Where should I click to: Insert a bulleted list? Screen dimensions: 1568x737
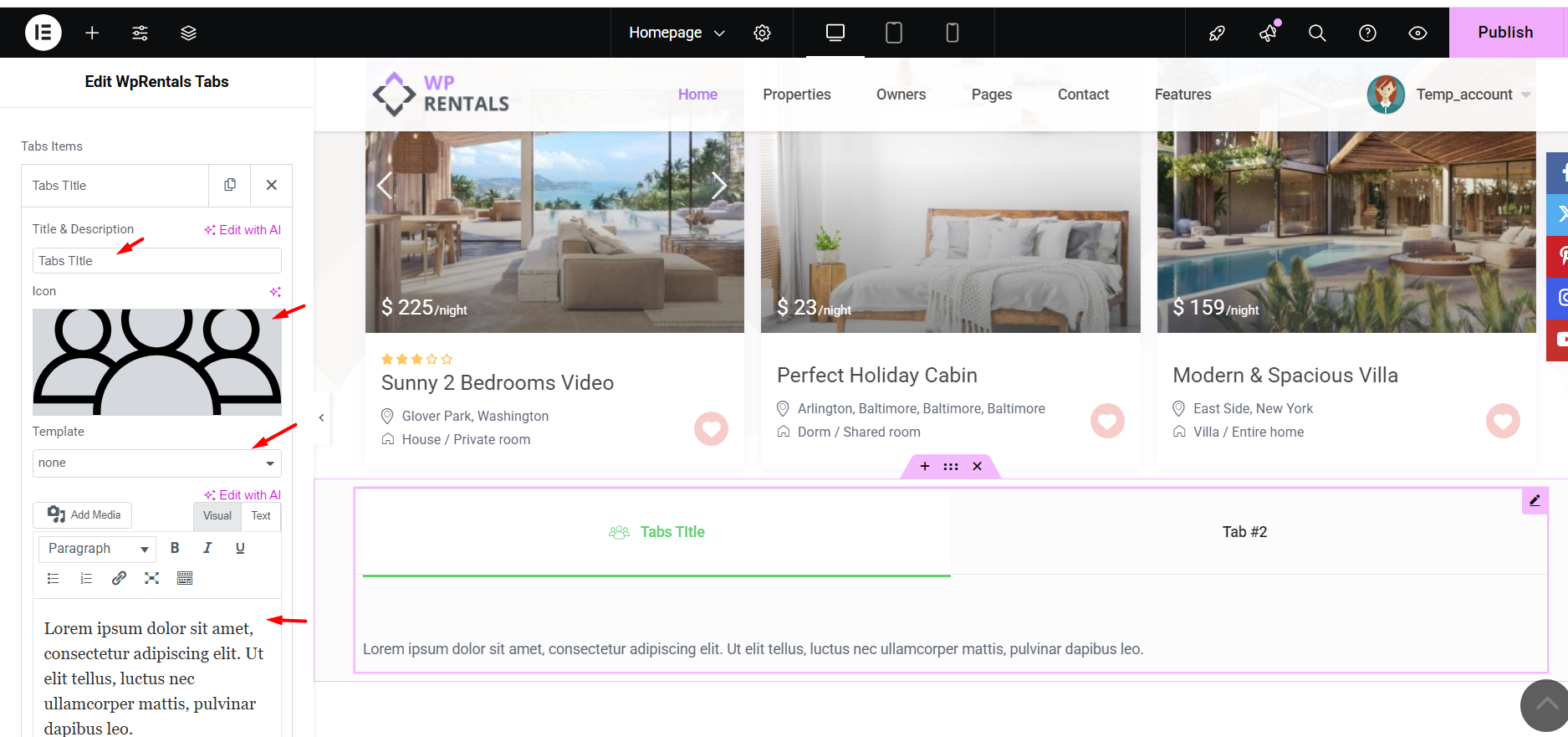[x=54, y=578]
